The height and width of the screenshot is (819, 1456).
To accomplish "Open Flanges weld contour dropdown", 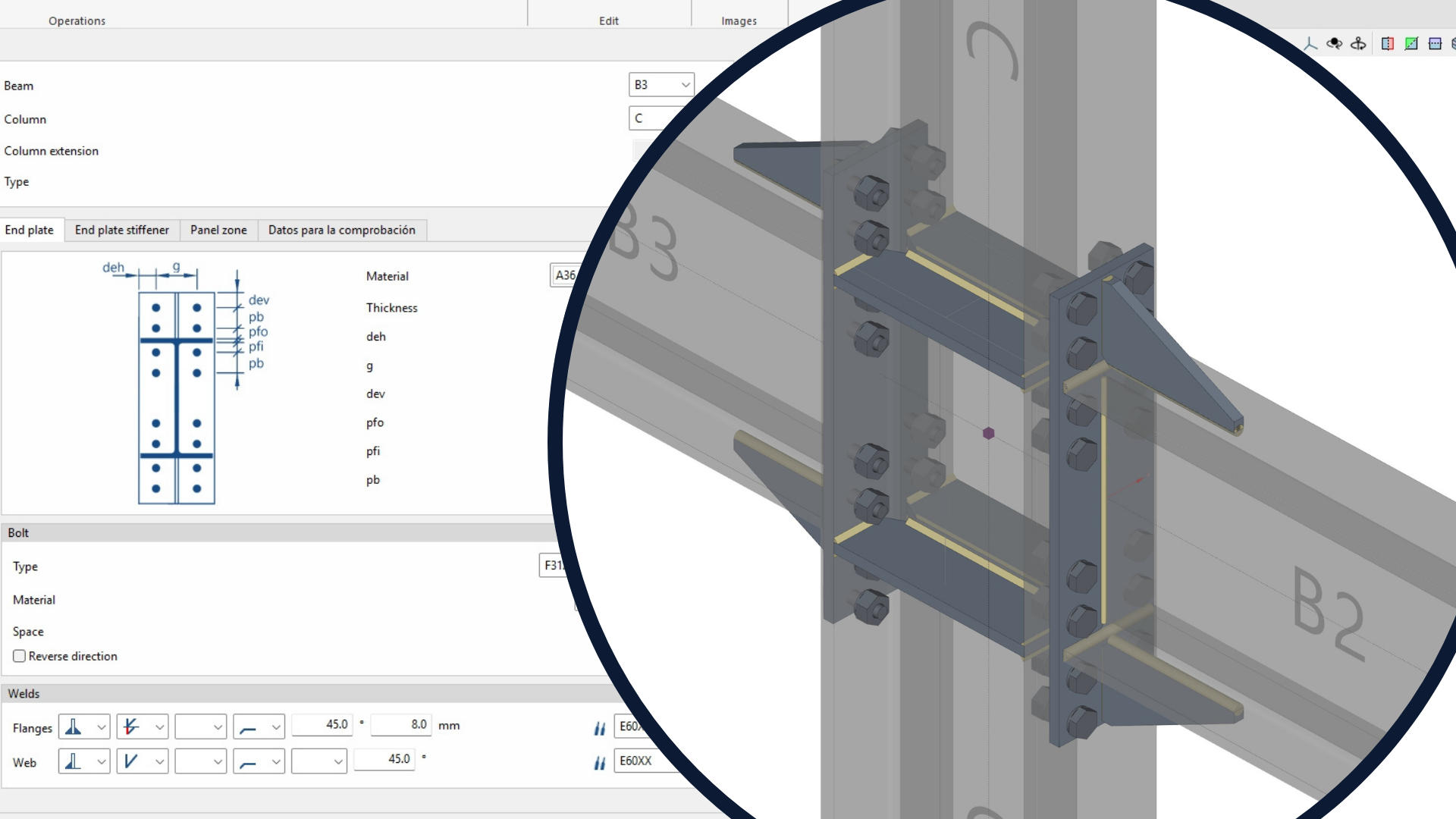I will [259, 727].
